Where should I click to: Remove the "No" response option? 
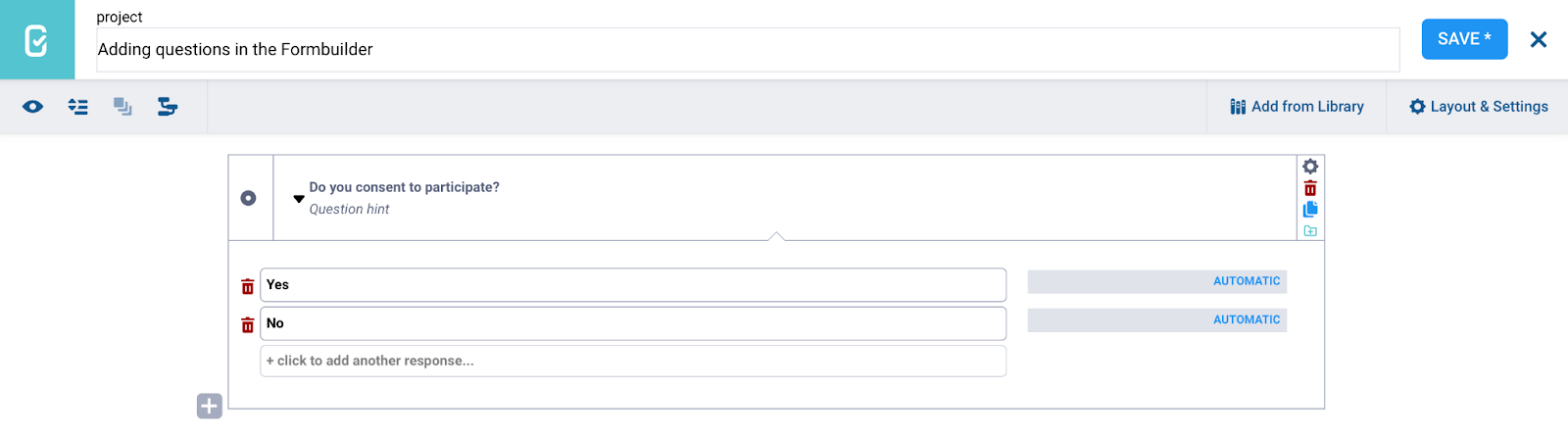[x=248, y=324]
